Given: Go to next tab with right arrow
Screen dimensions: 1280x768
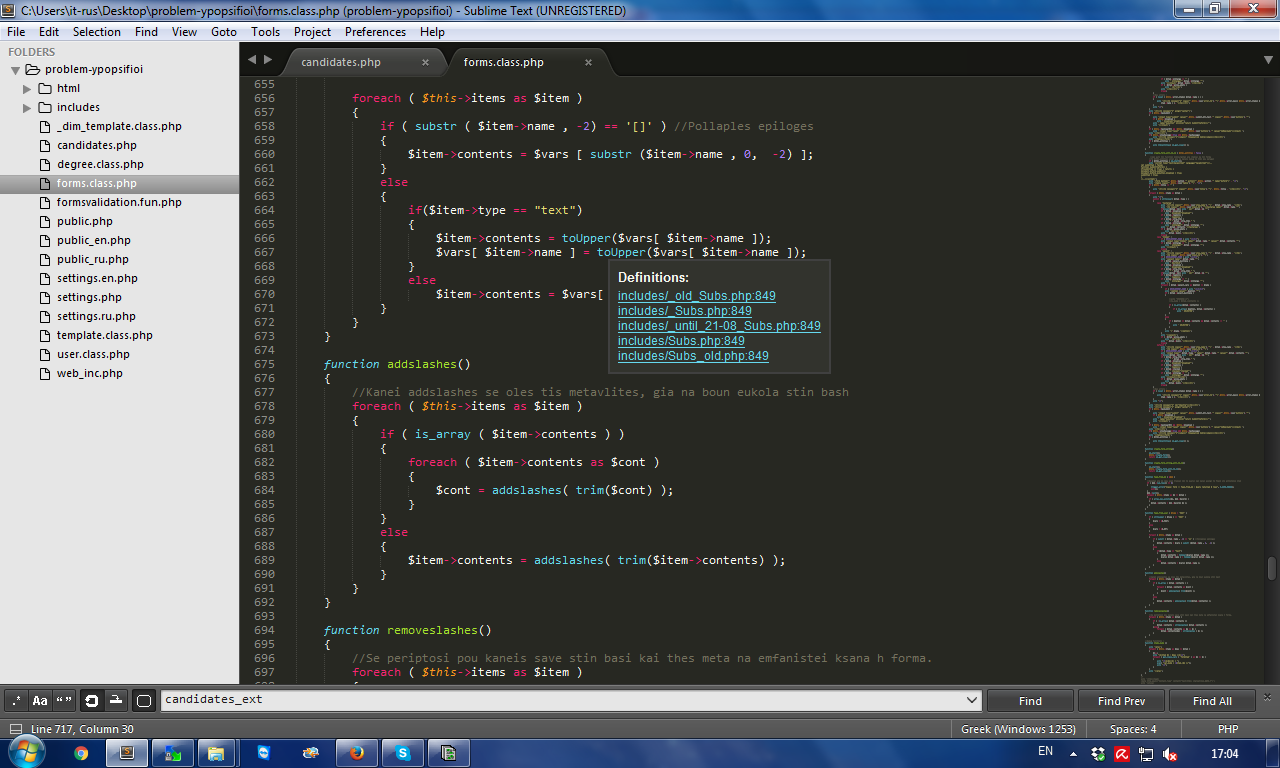Looking at the screenshot, I should [x=267, y=60].
